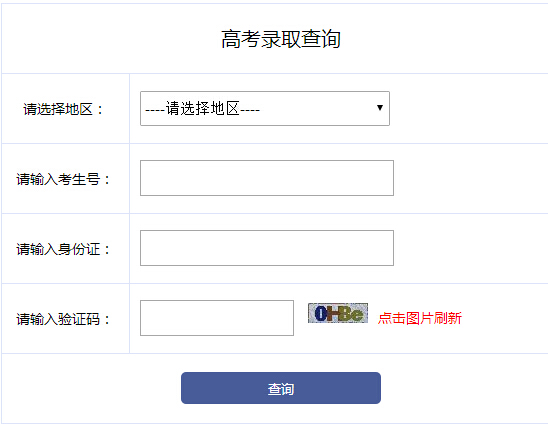548x424 pixels.
Task: Expand the region select list via its placeholder text
Action: click(202, 109)
